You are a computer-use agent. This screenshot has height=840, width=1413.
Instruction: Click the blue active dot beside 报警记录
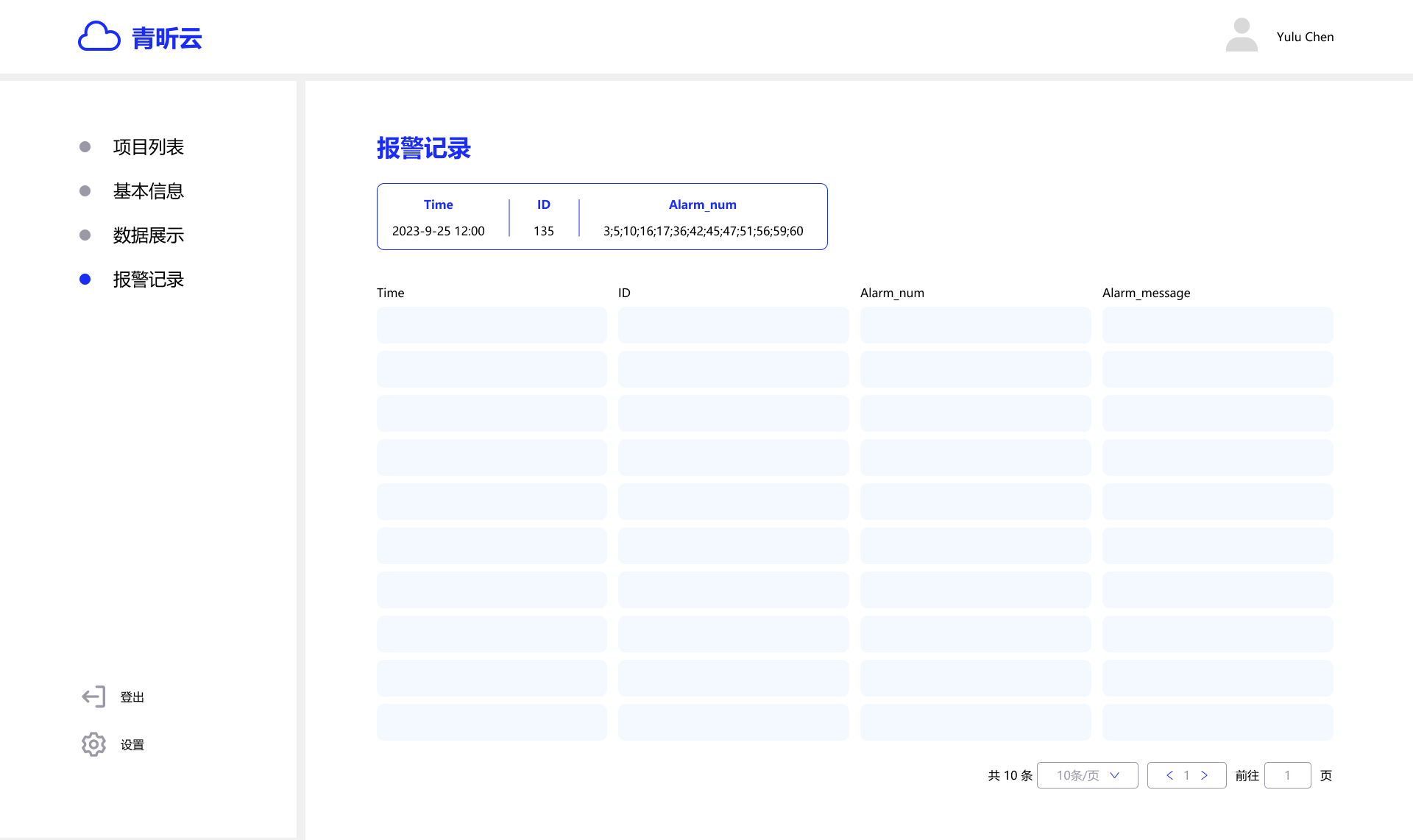tap(85, 280)
